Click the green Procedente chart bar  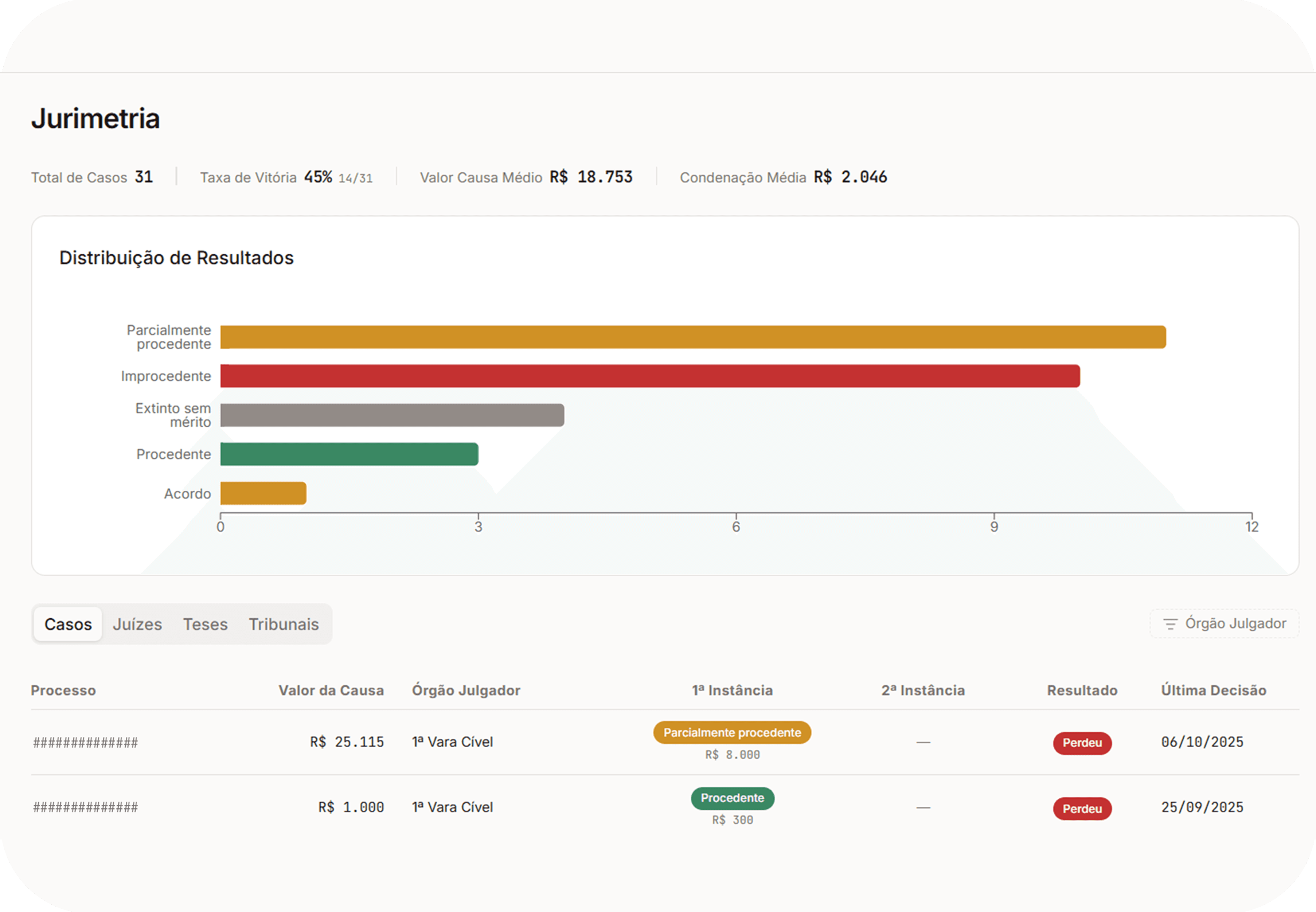tap(349, 454)
